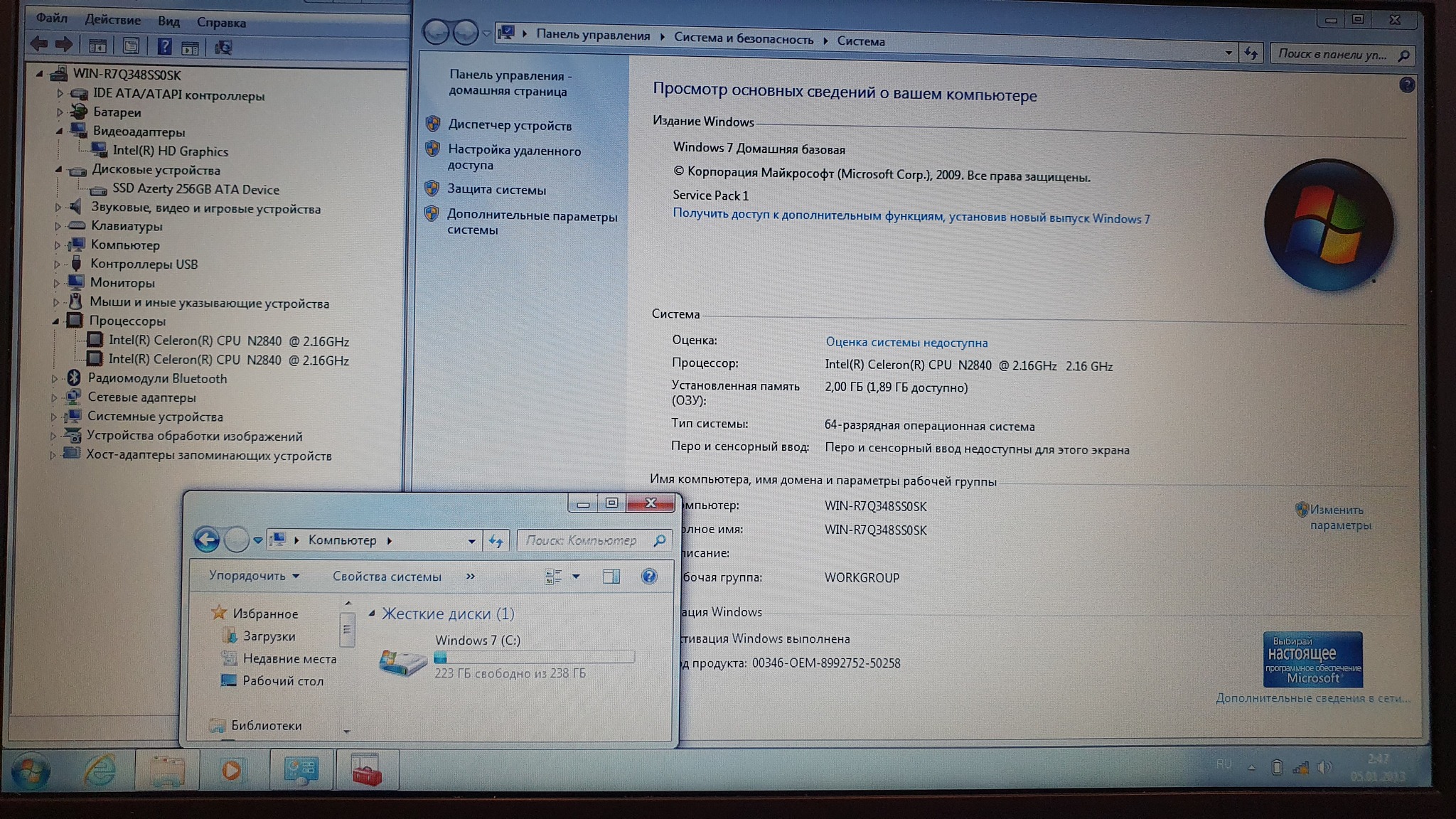This screenshot has width=1456, height=819.
Task: Click the help icon in Device Manager toolbar
Action: 164,47
